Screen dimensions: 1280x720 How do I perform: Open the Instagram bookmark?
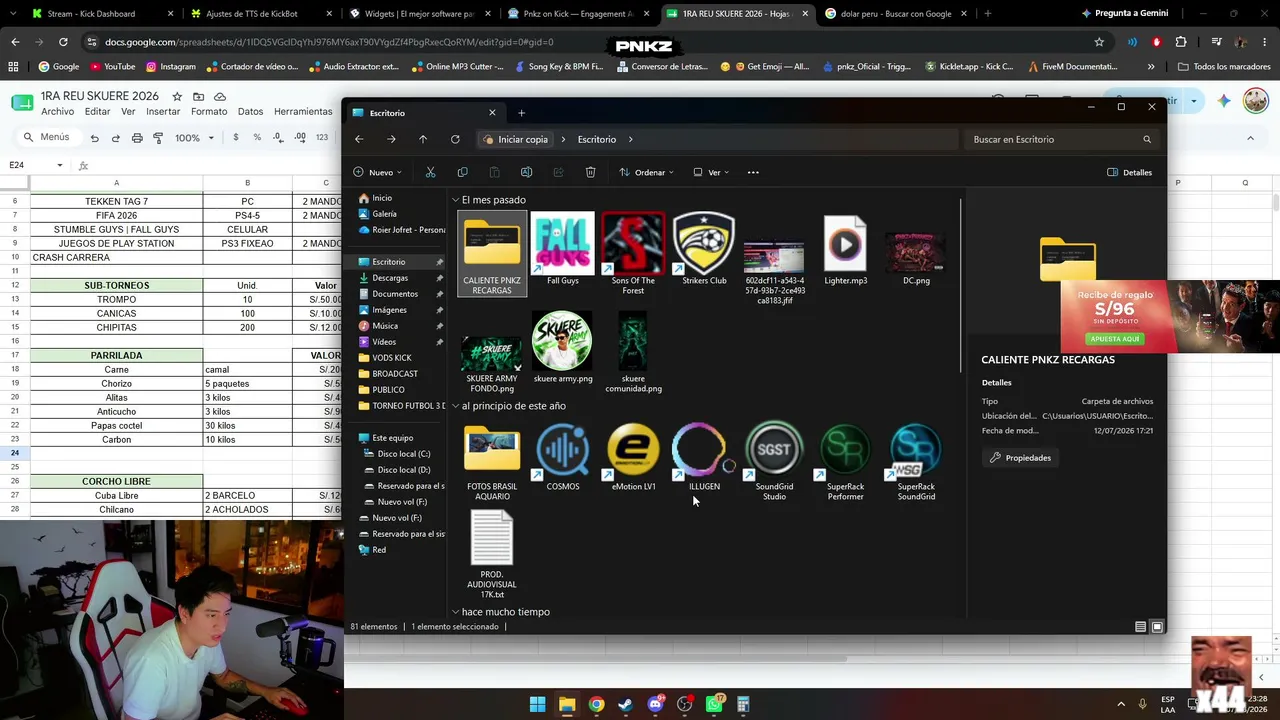[171, 66]
